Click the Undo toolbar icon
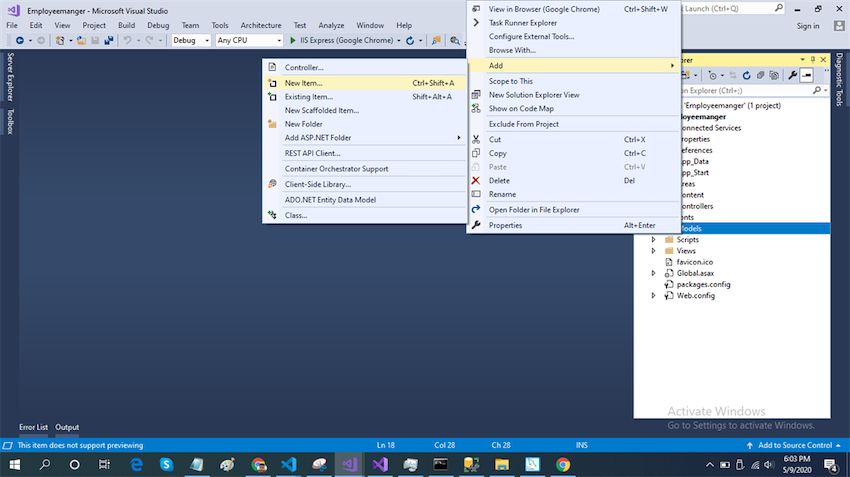 (127, 41)
